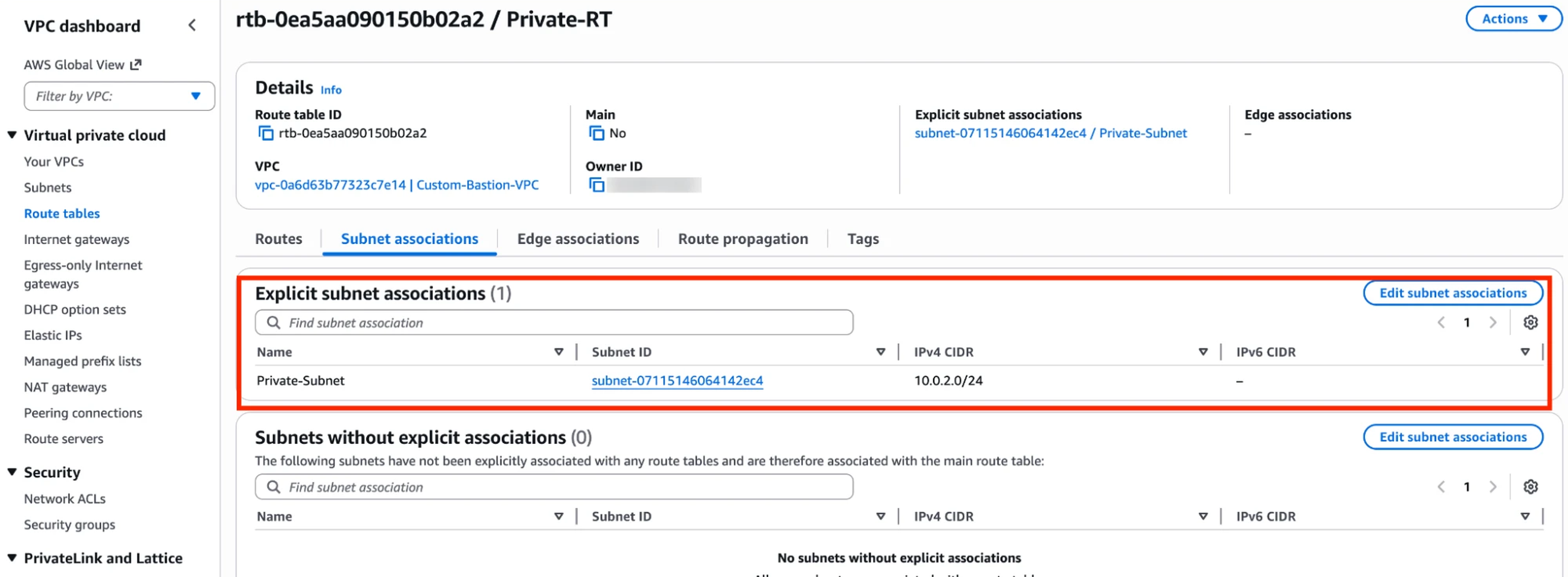Open settings gear for explicit subnet associations

tap(1530, 323)
